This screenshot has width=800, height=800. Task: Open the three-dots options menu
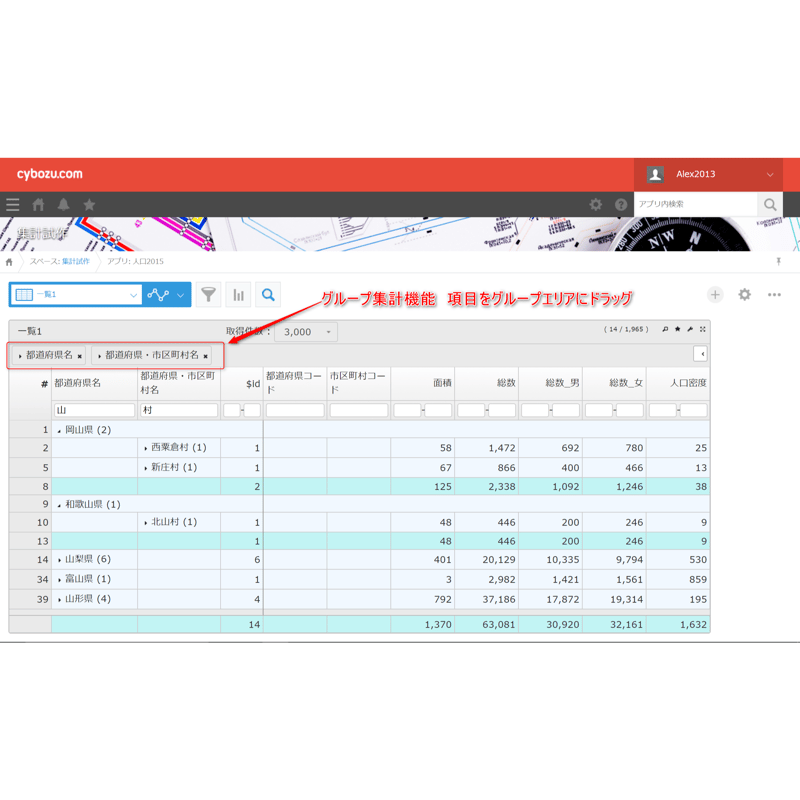coord(774,294)
